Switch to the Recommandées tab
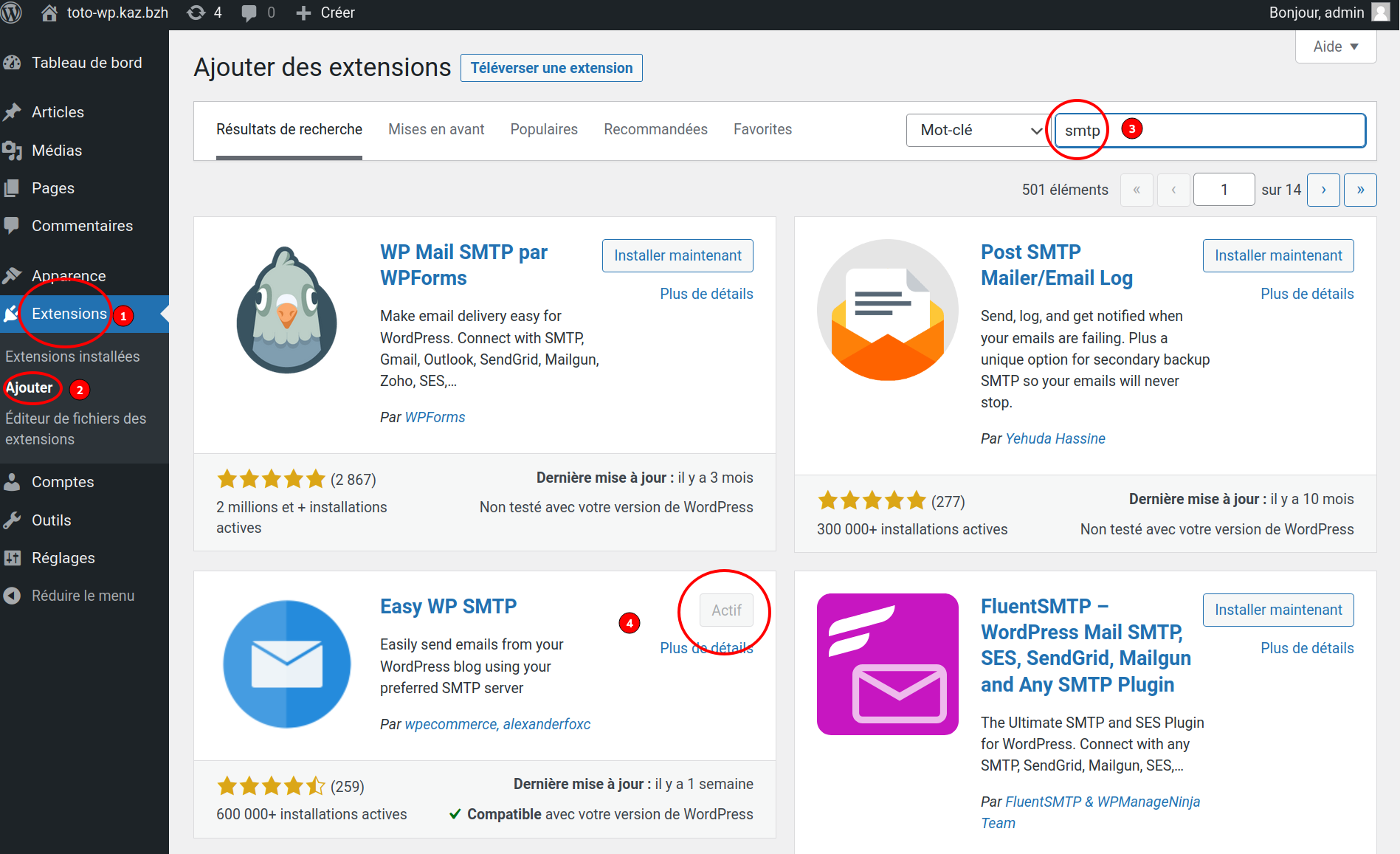This screenshot has height=854, width=1400. [655, 130]
